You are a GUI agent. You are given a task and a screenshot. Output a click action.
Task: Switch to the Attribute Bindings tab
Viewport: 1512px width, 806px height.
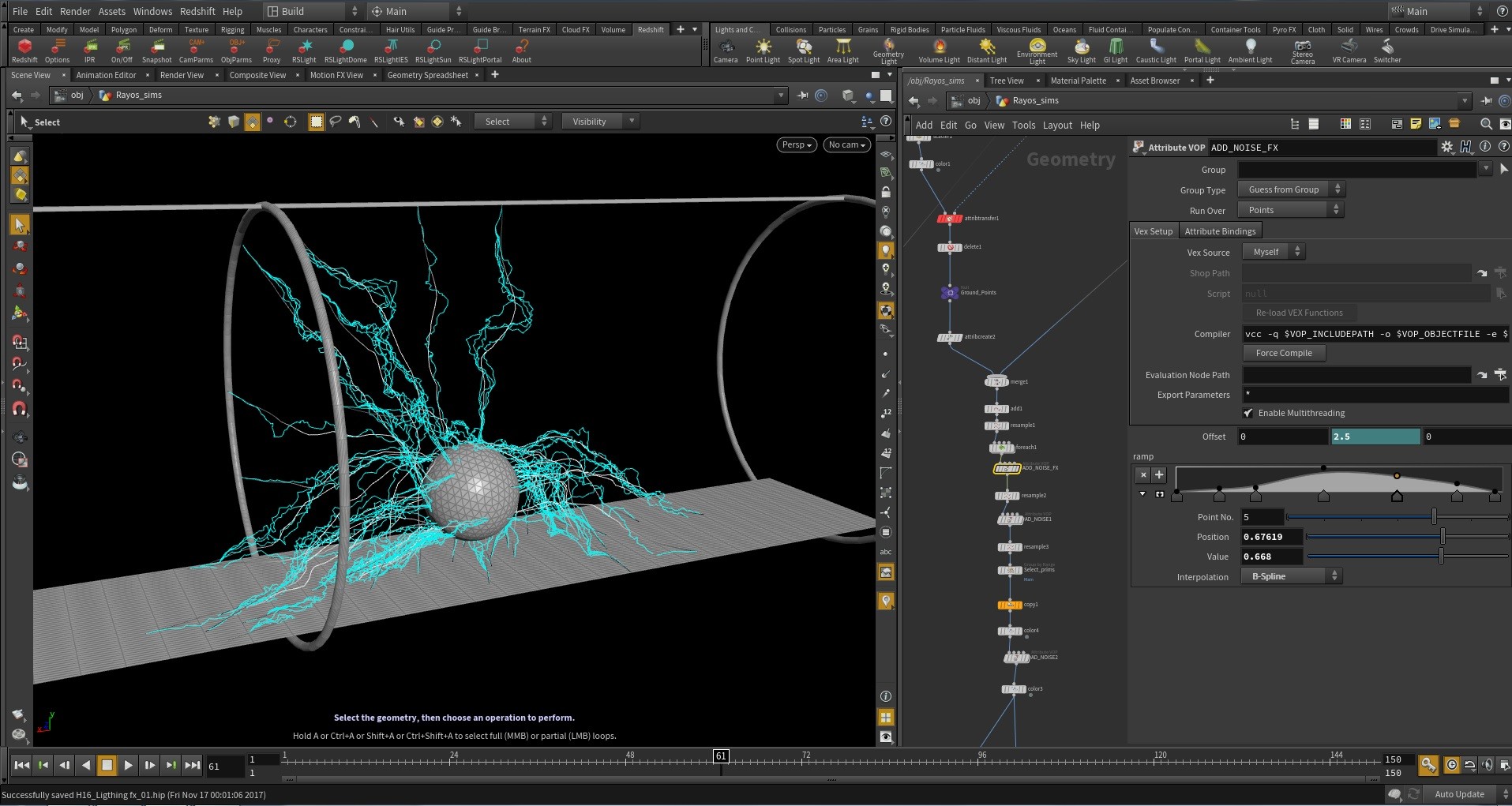[x=1220, y=231]
